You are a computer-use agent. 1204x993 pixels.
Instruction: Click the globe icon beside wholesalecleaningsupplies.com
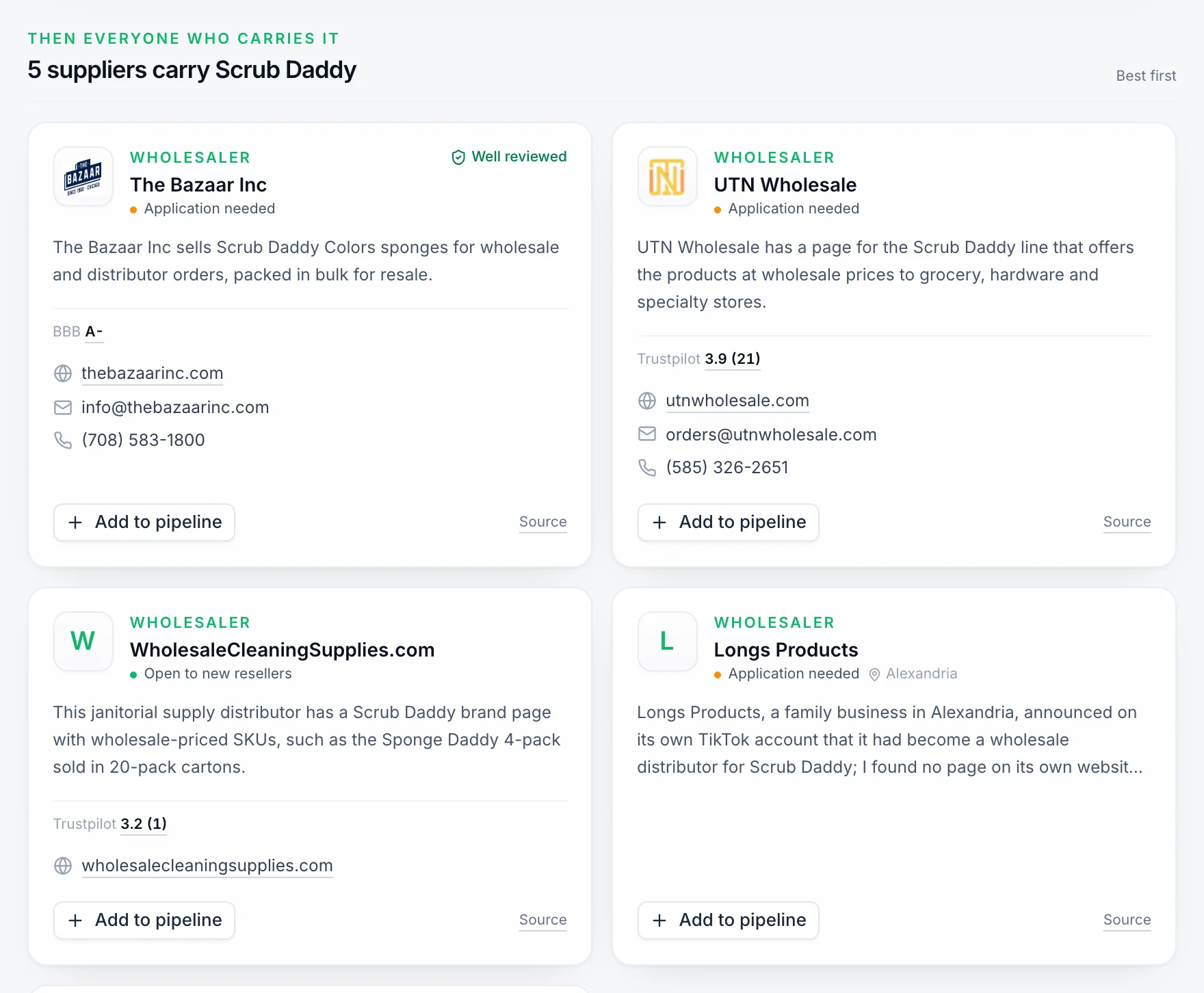tap(63, 866)
